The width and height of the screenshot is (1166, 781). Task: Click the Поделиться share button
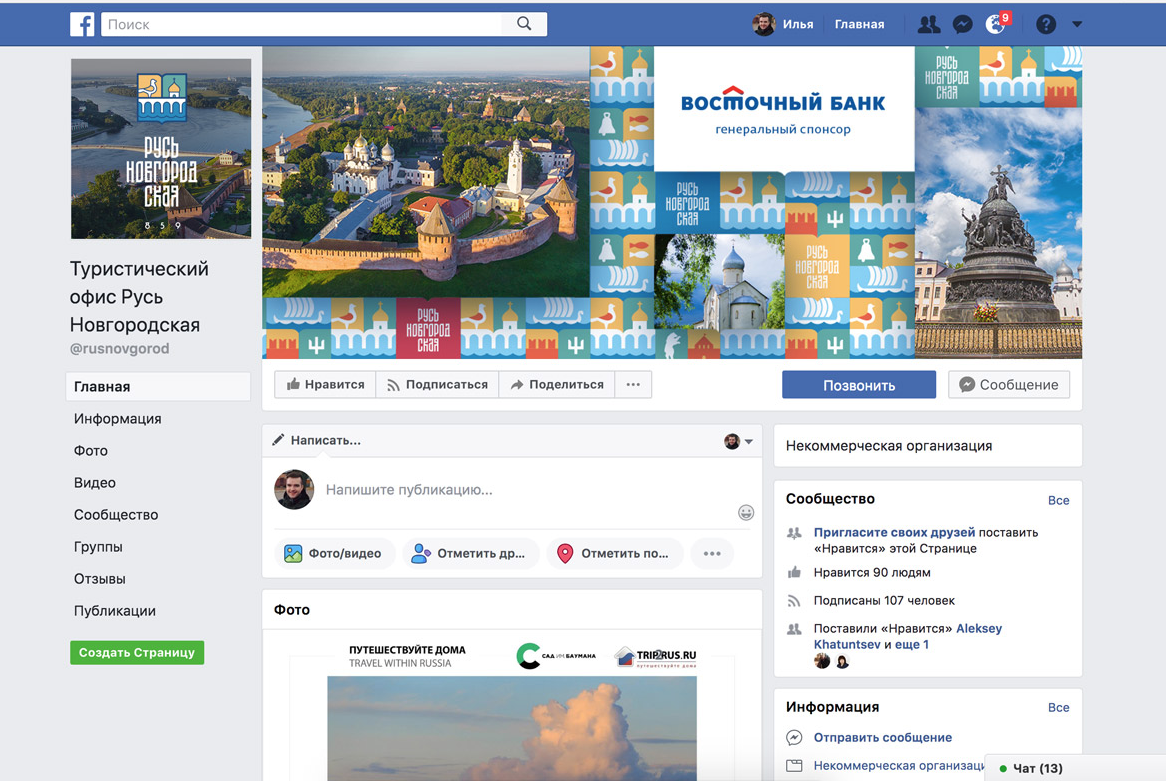point(557,385)
